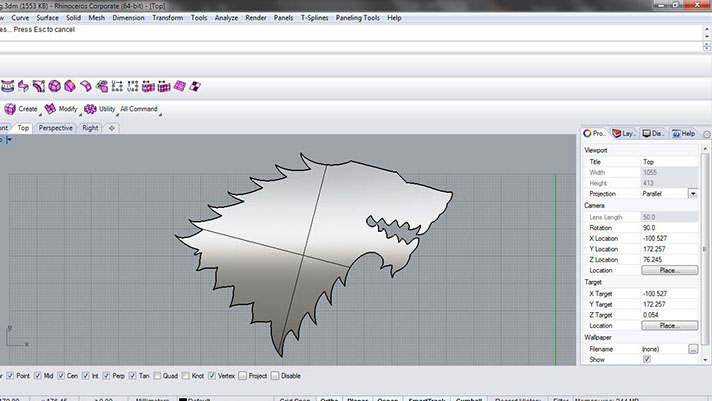Open the T-Splines menu
The height and width of the screenshot is (401, 712).
pyautogui.click(x=314, y=18)
